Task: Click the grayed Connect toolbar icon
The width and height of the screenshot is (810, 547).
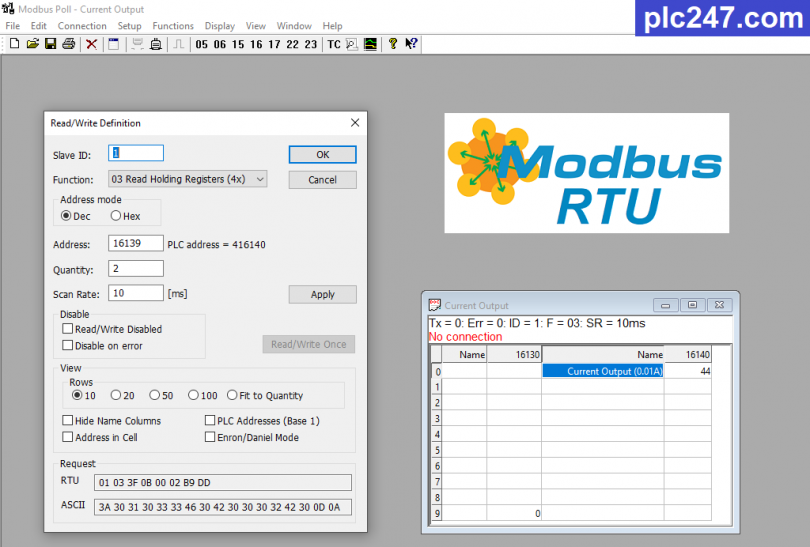Action: pyautogui.click(x=137, y=44)
